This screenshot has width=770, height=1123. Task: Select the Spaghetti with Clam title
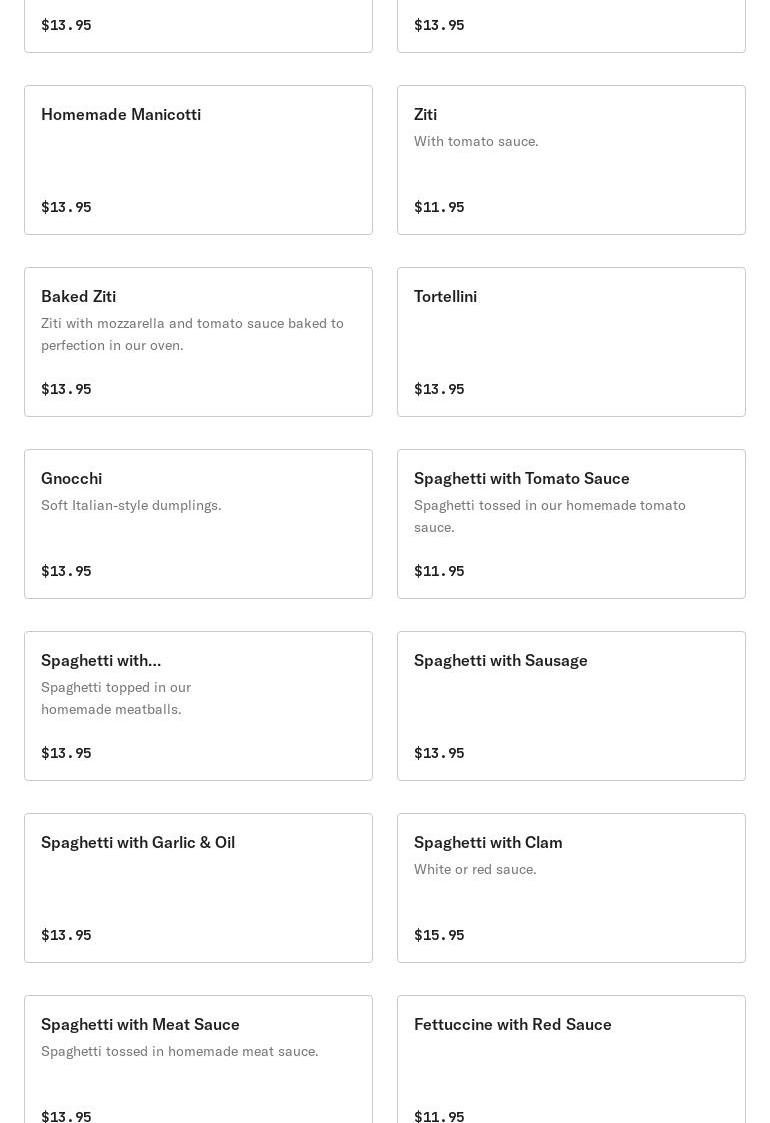(488, 843)
